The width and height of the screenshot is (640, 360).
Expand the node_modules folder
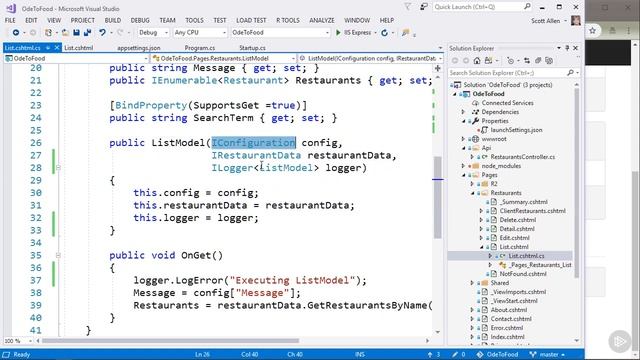pos(463,166)
